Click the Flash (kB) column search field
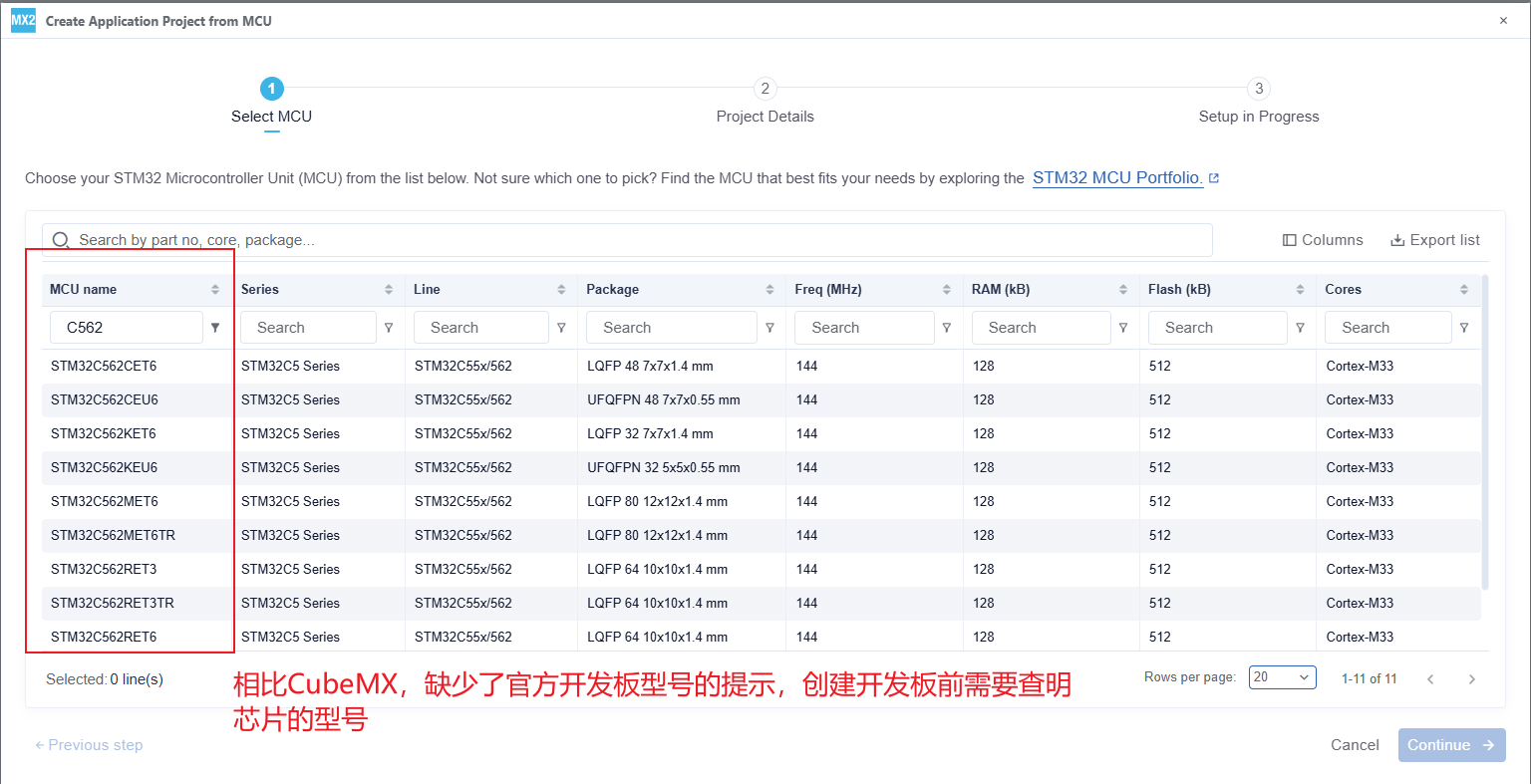 pyautogui.click(x=1218, y=328)
